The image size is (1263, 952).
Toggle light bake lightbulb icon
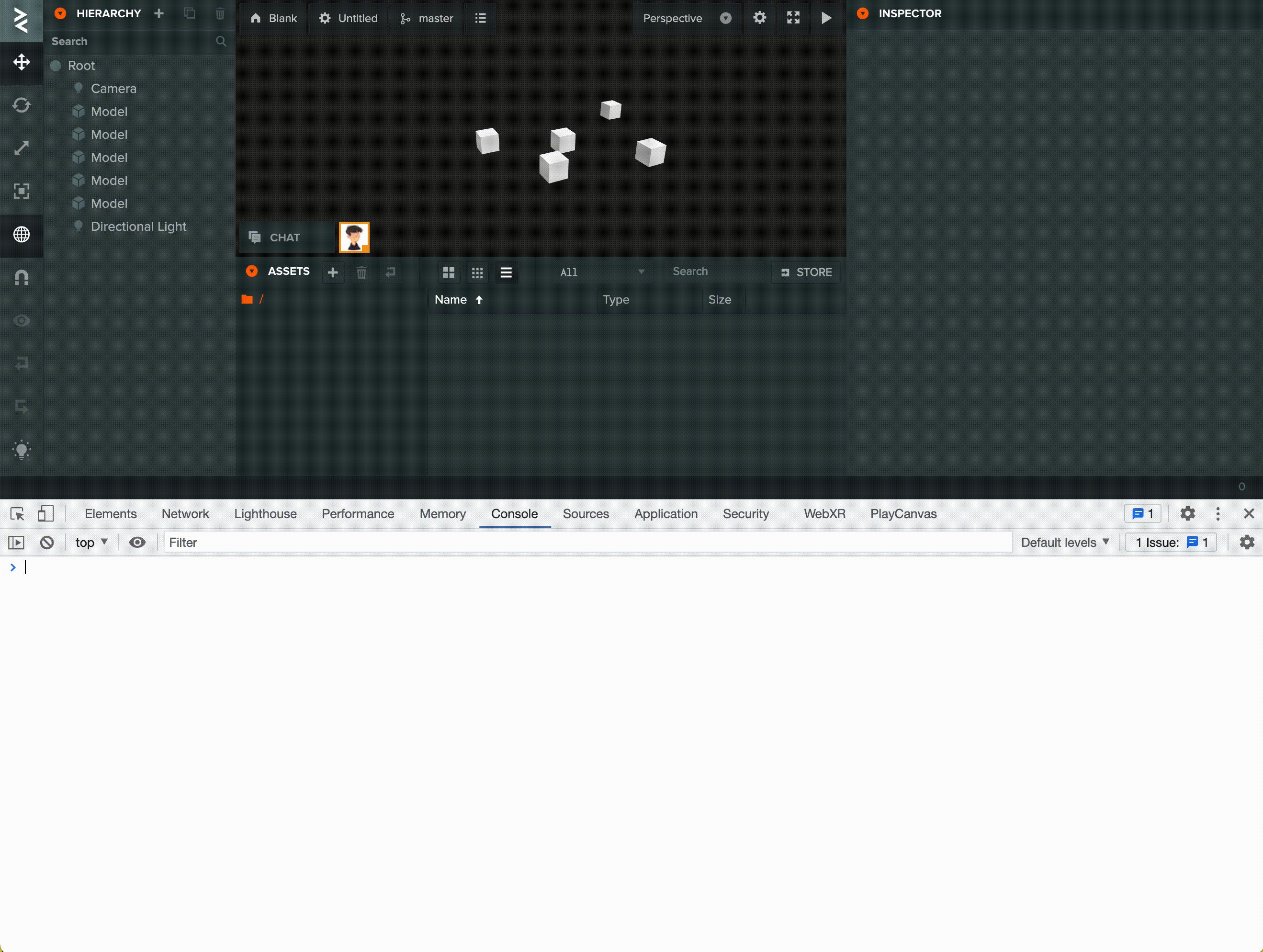click(21, 450)
